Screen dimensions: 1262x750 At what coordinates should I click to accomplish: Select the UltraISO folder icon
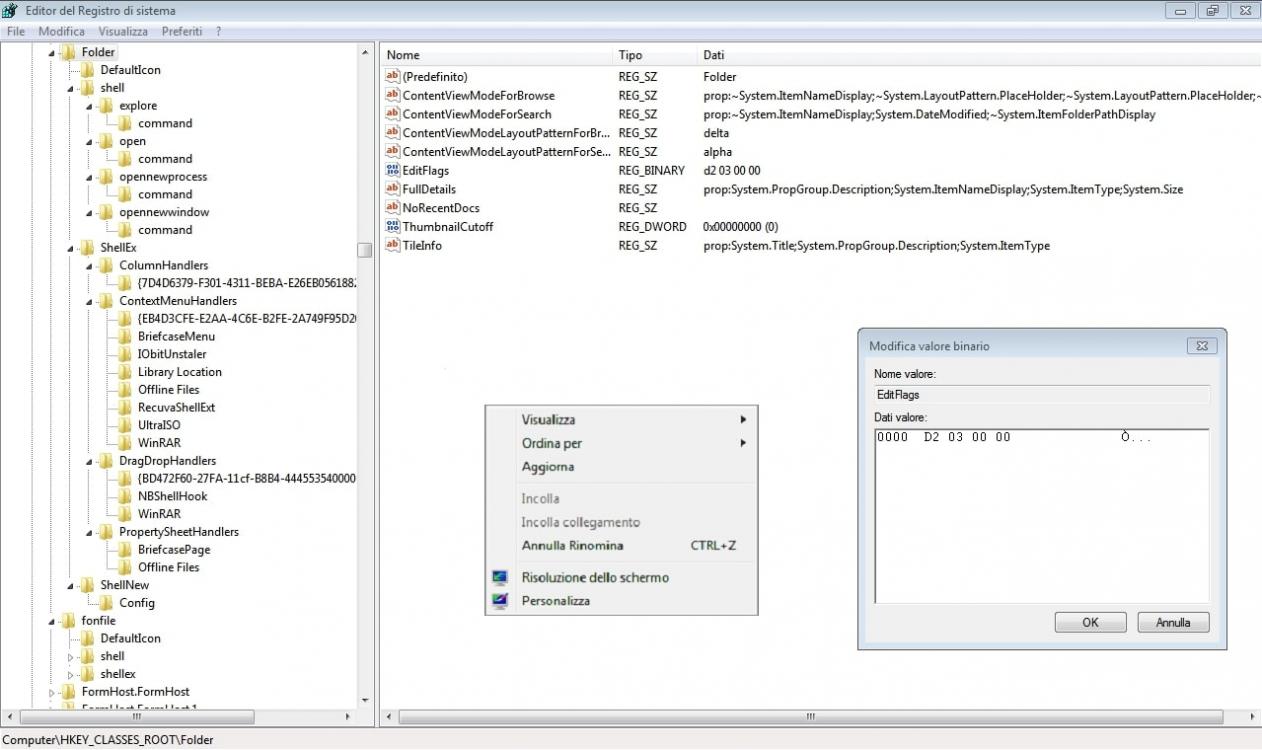coord(125,425)
